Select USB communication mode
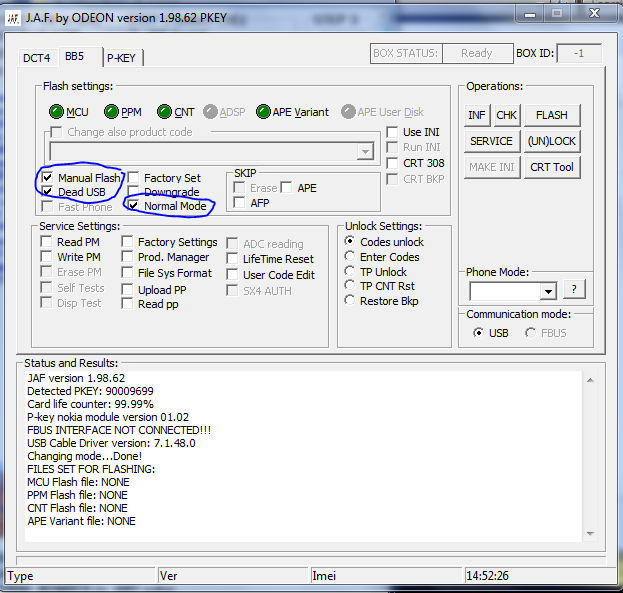Viewport: 623px width, 593px height. (x=479, y=333)
